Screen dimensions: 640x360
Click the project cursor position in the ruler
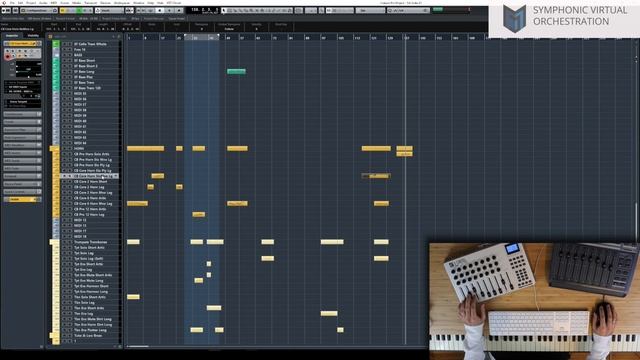coord(405,38)
